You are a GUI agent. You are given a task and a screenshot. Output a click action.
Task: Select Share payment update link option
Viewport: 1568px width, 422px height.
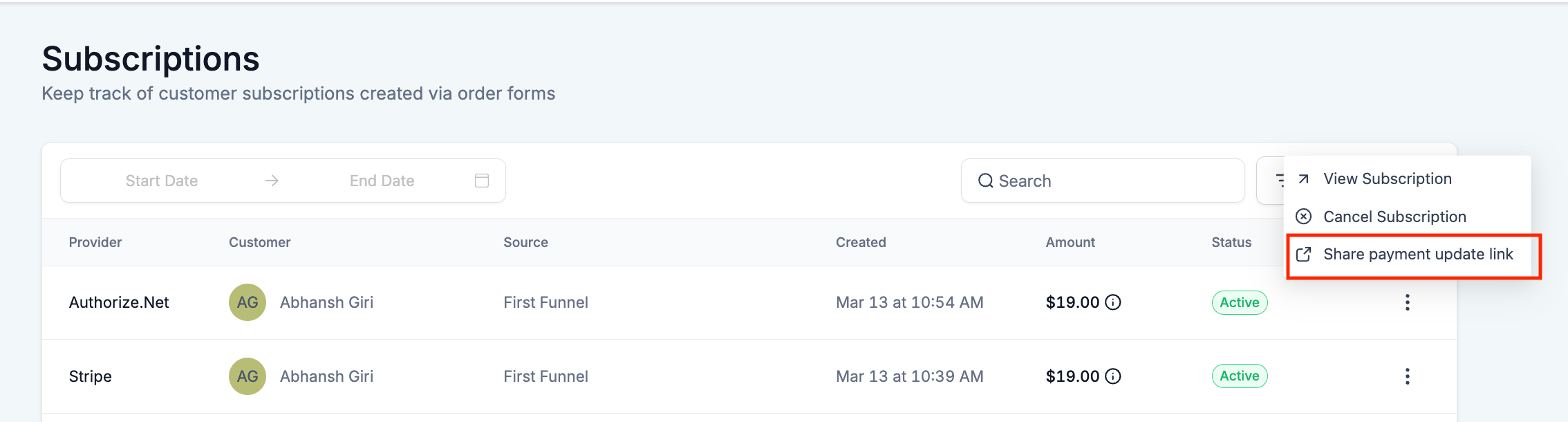coord(1417,255)
